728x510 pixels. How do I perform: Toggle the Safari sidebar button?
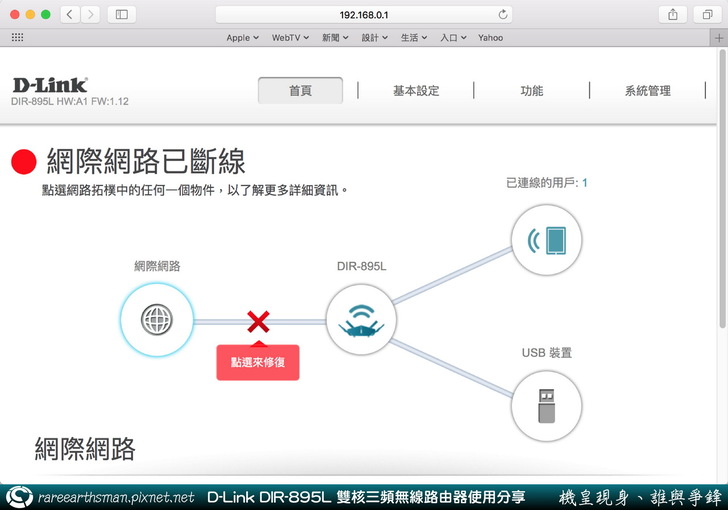click(x=122, y=15)
